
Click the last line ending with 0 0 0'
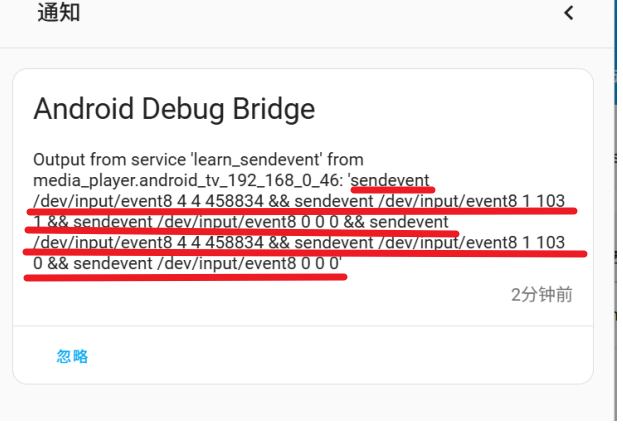tap(188, 263)
